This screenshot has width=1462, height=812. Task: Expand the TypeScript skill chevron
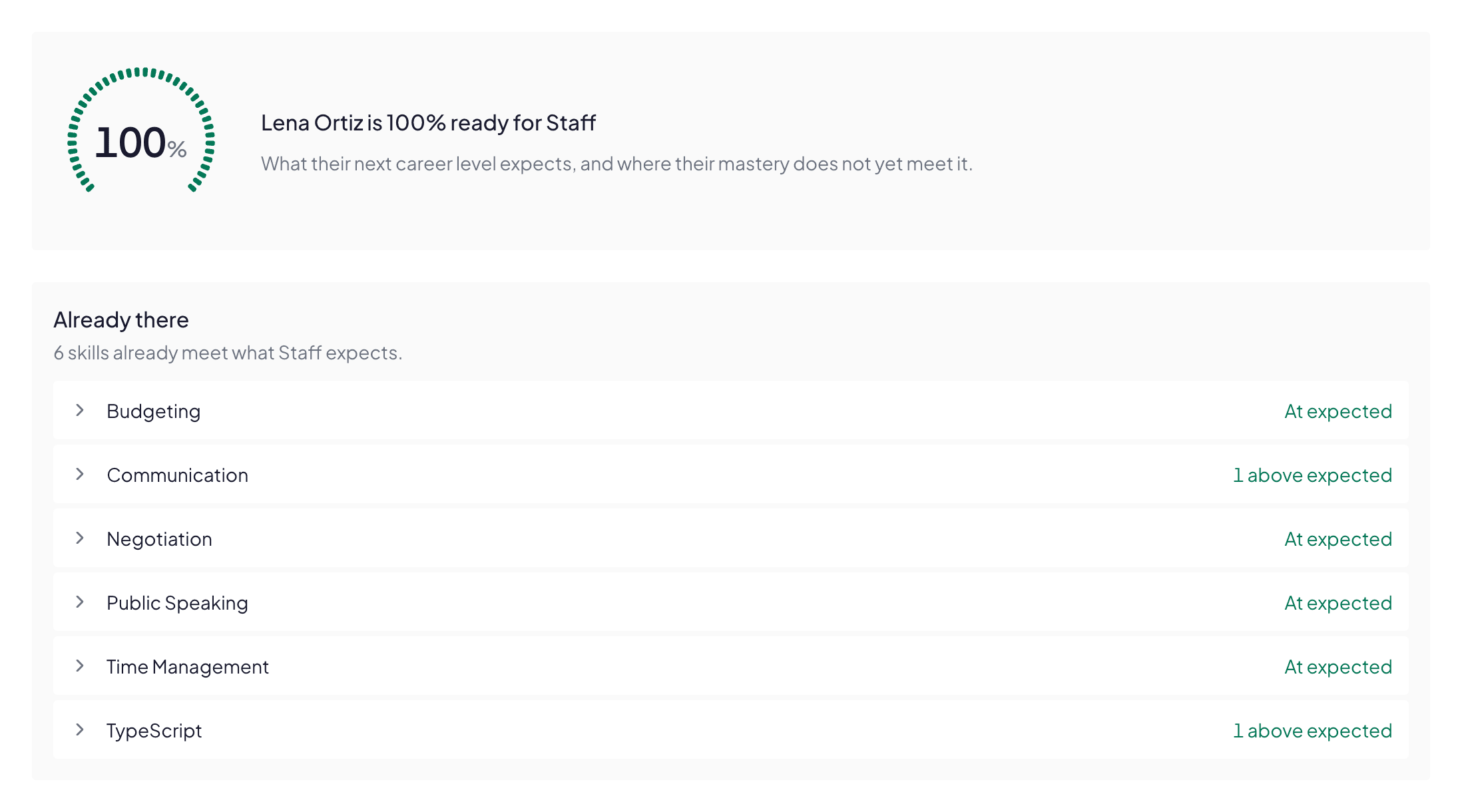click(x=80, y=730)
